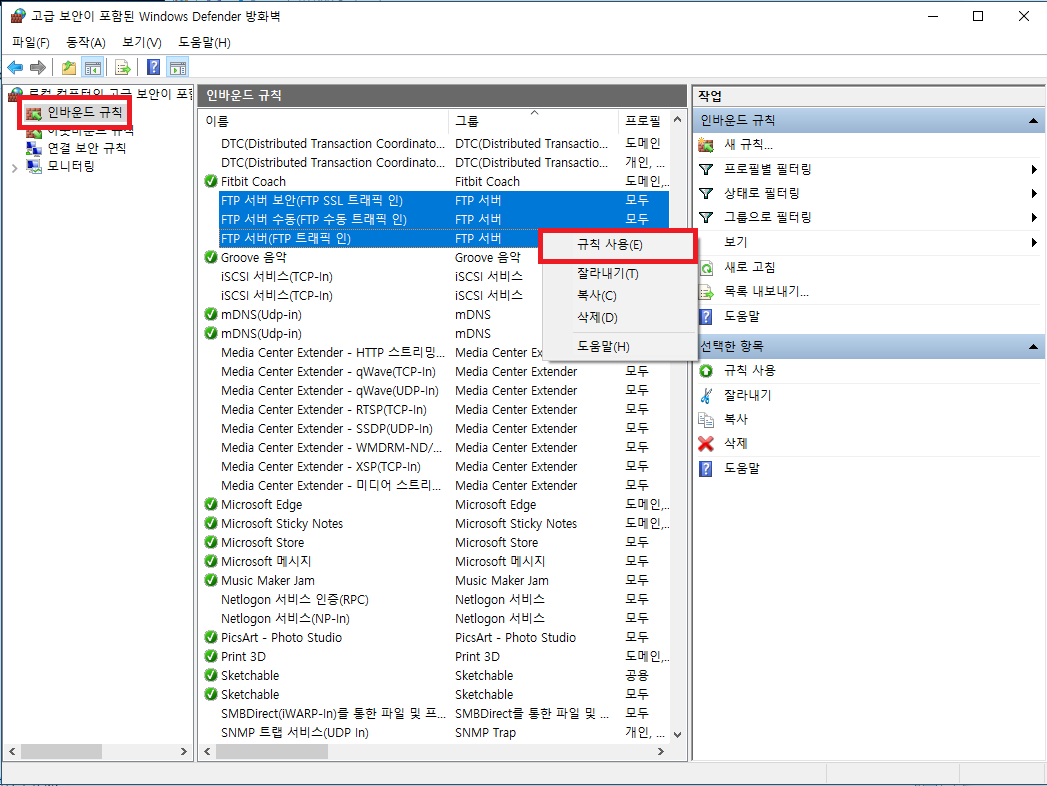Click the 도움말 icon under 인바운드 규칙 actions
The height and width of the screenshot is (786, 1047).
706,317
